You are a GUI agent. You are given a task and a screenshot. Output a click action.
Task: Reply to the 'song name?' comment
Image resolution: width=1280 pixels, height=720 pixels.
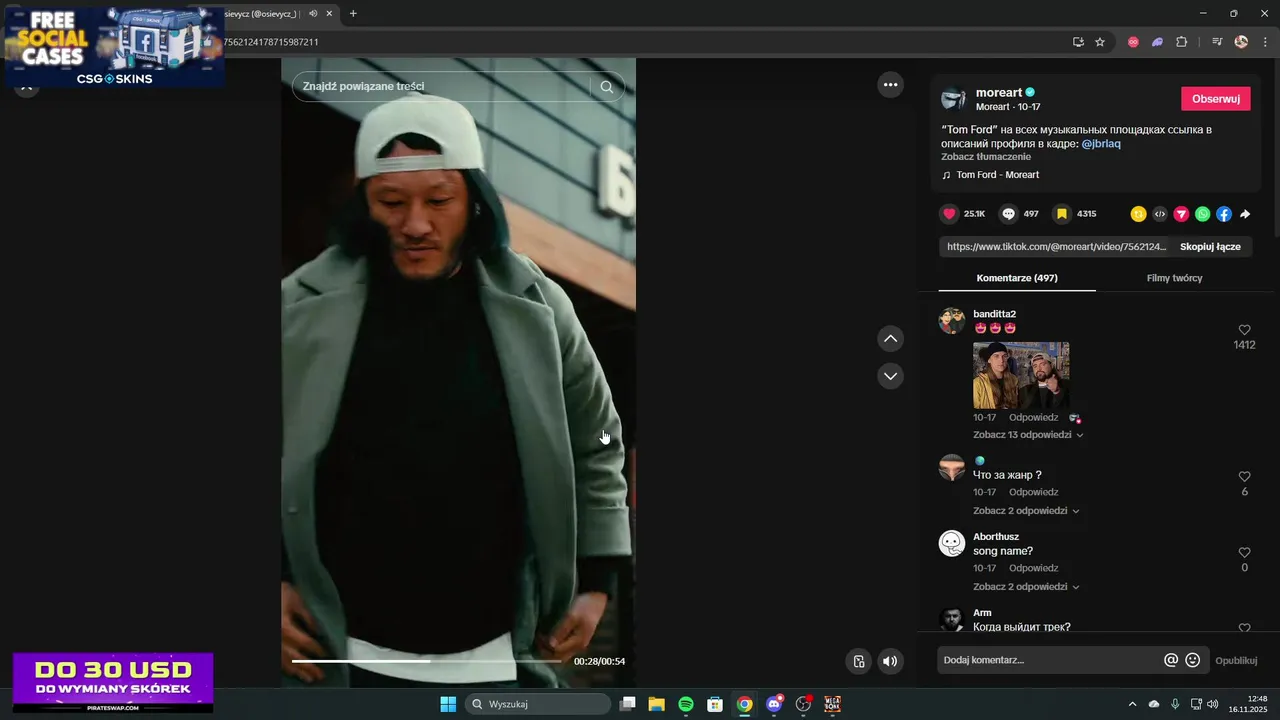point(1033,568)
